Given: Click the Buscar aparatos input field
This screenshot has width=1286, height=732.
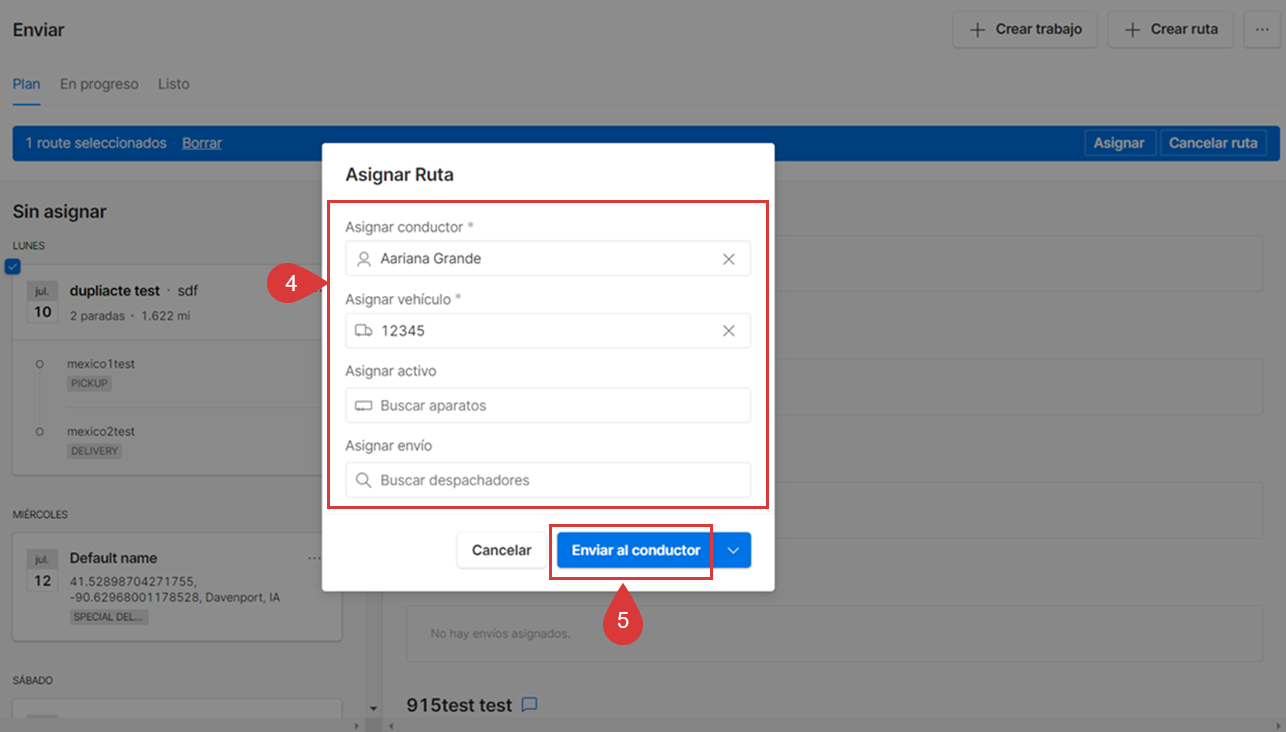Looking at the screenshot, I should 560,406.
